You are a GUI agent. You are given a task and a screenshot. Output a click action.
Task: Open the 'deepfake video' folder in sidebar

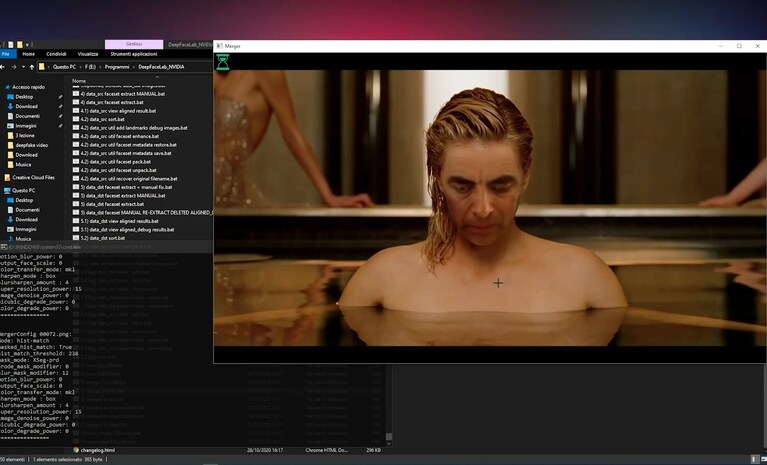[x=31, y=145]
